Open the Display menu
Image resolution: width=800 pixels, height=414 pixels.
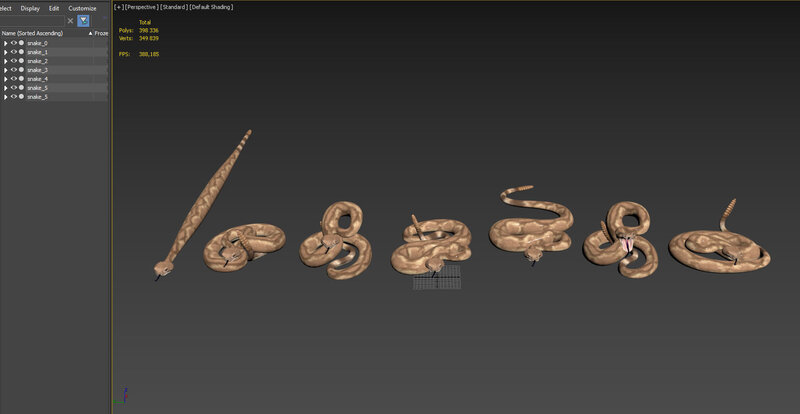(30, 7)
